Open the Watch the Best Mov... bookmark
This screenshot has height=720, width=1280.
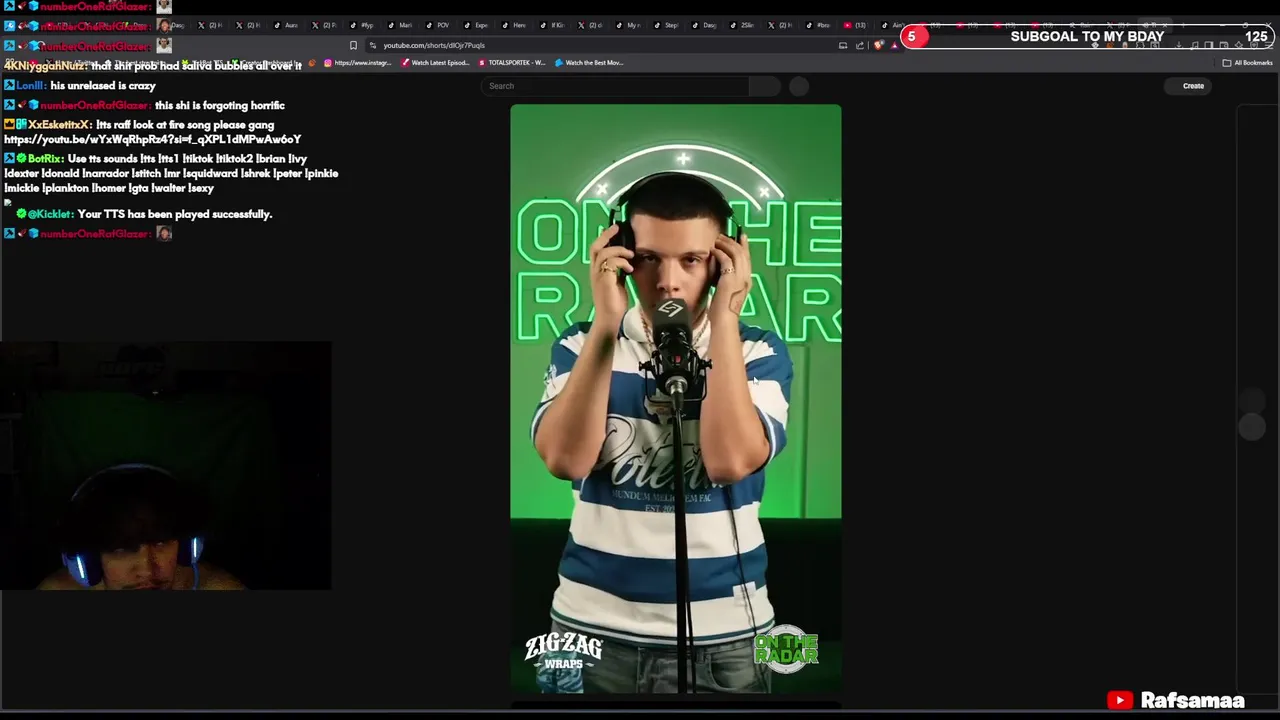[x=589, y=63]
